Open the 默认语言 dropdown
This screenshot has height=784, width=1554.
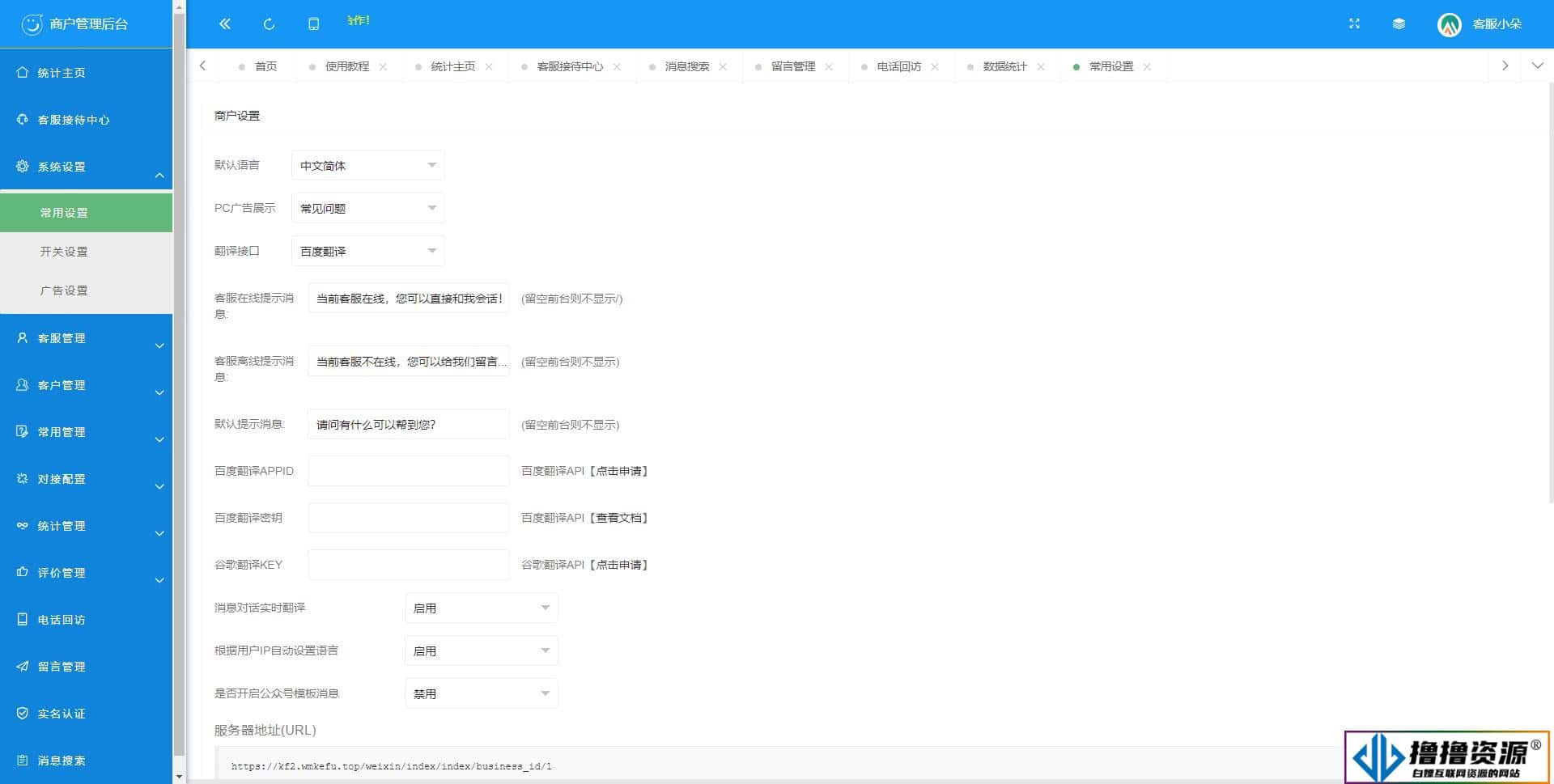click(367, 165)
